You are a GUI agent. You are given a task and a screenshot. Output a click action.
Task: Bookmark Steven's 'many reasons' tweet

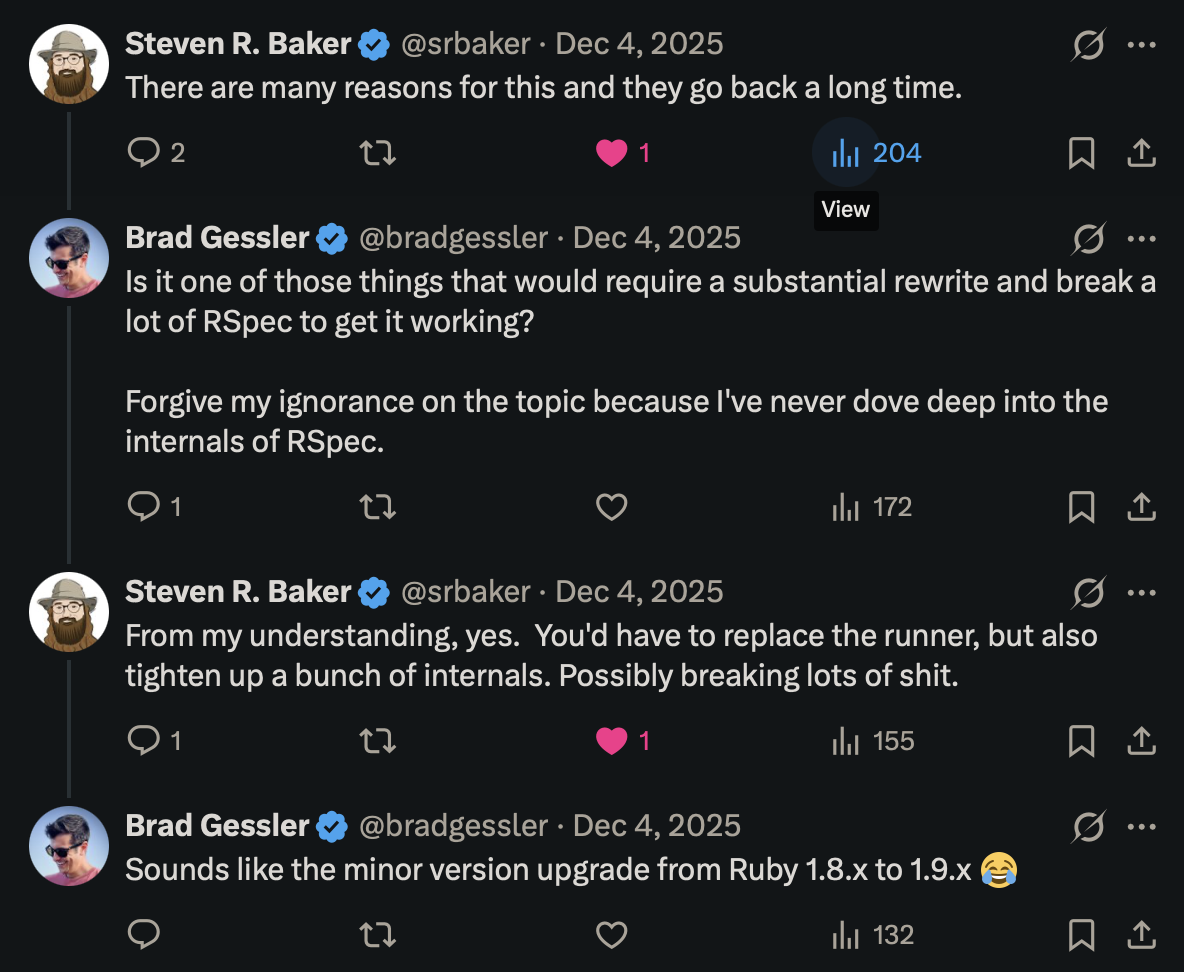(x=1081, y=153)
